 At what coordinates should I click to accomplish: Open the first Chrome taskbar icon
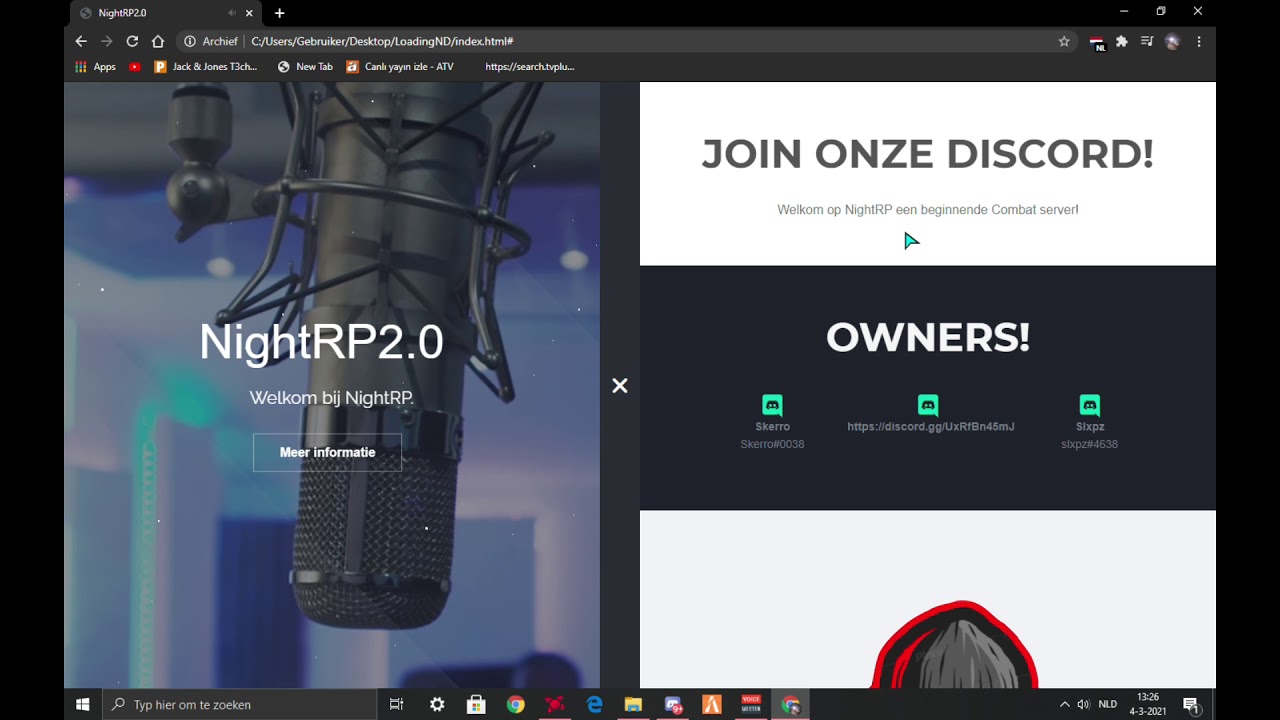(x=515, y=704)
